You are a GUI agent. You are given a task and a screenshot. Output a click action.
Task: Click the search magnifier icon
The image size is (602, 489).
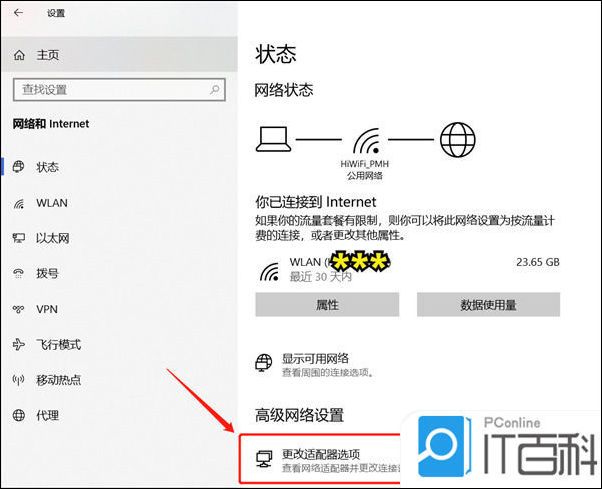(x=215, y=90)
